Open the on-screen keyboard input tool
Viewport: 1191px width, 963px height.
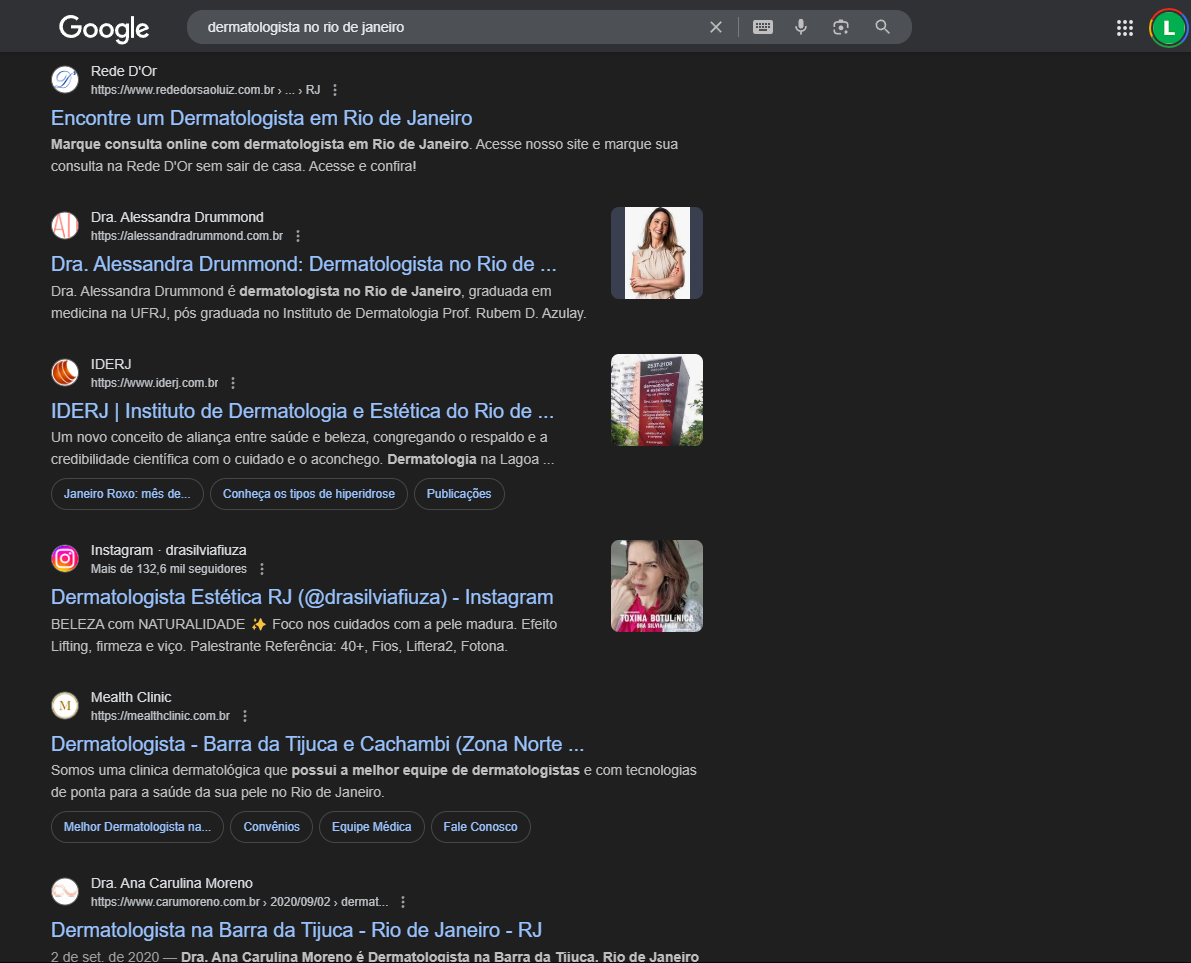(763, 27)
